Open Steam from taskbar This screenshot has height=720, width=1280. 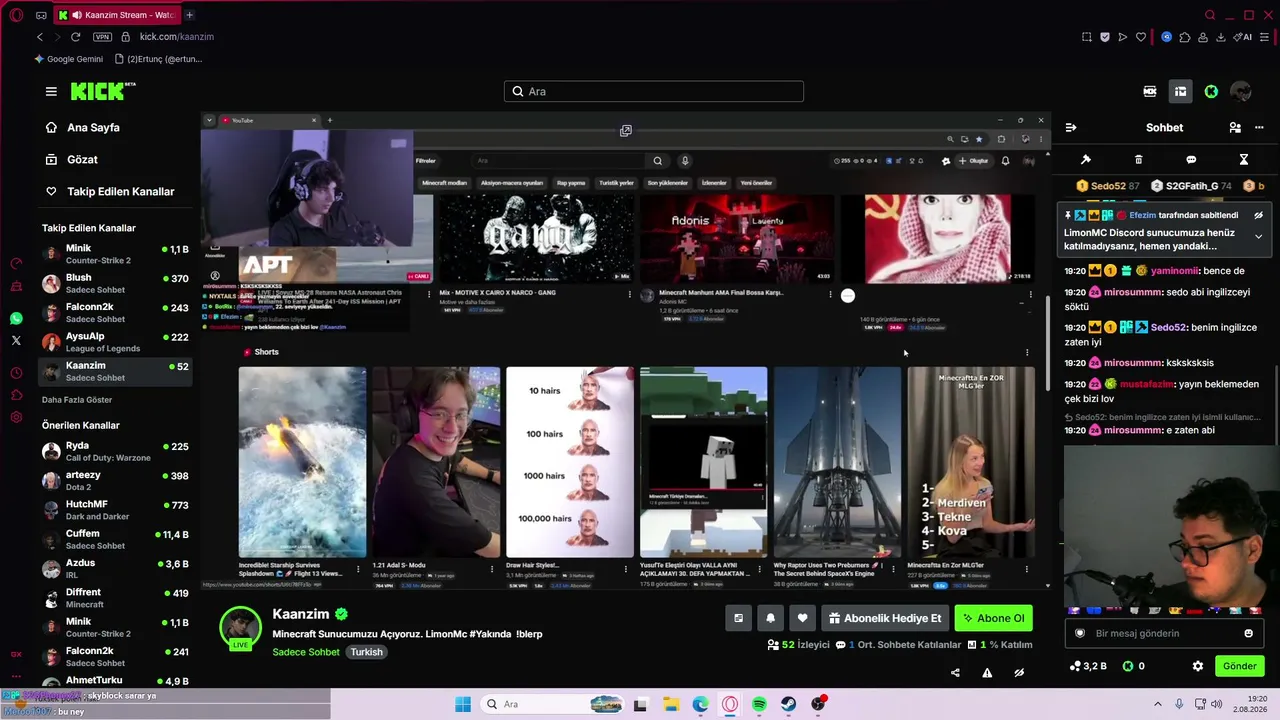[x=789, y=704]
